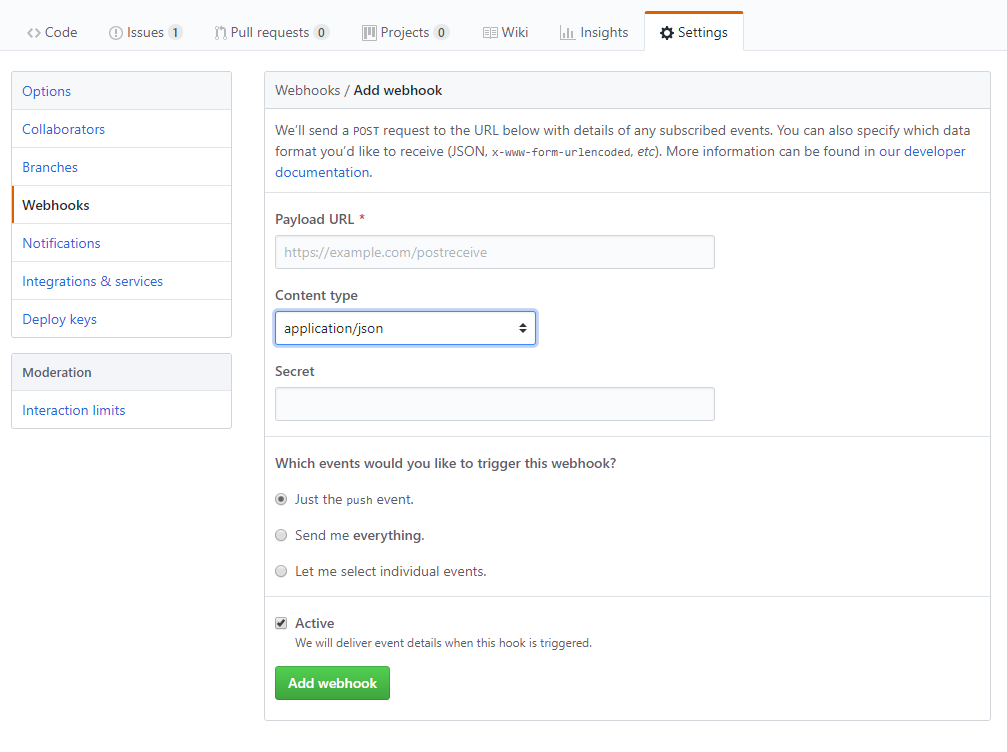
Task: Click the Projects count badge 0
Action: [441, 33]
